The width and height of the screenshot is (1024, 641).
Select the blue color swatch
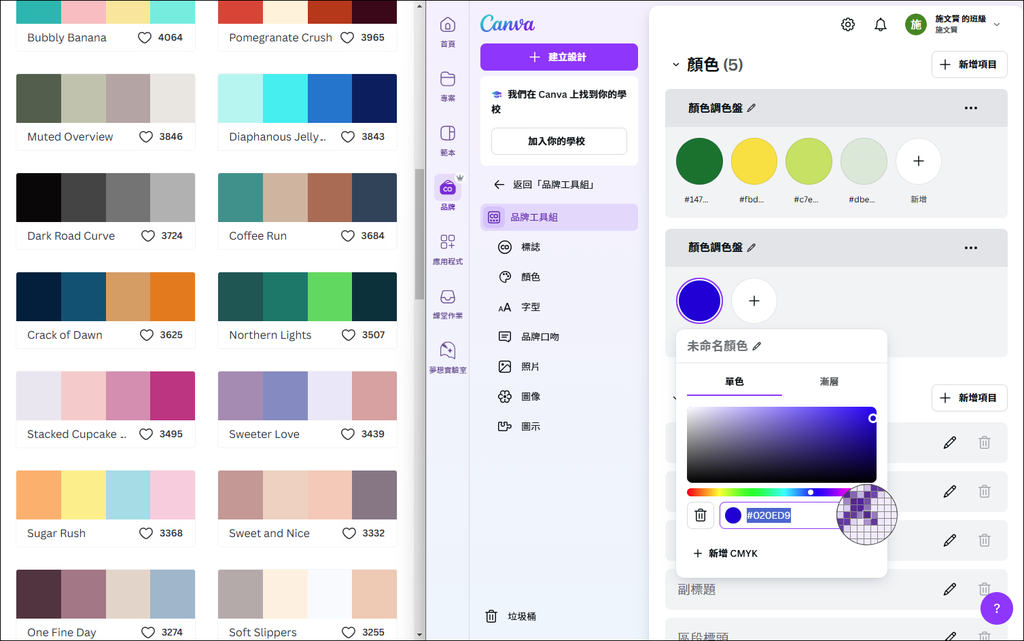coord(699,301)
